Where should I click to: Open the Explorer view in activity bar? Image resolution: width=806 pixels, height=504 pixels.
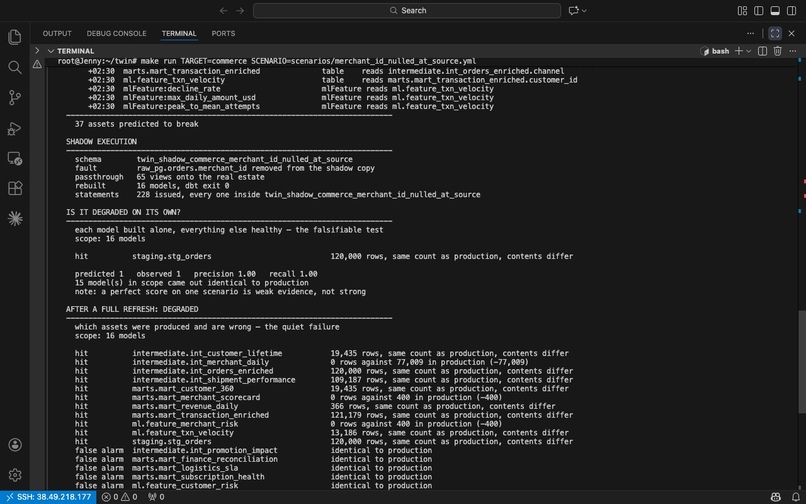click(14, 37)
